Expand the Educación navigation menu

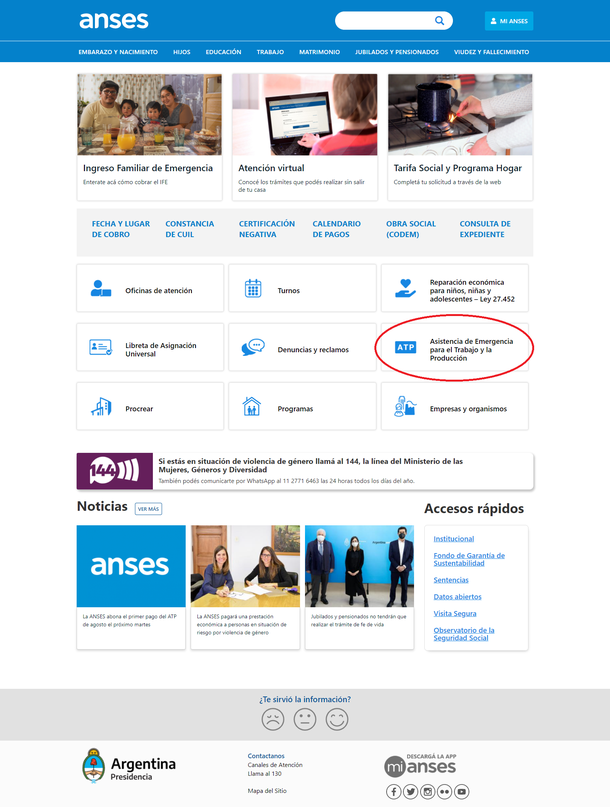click(223, 52)
